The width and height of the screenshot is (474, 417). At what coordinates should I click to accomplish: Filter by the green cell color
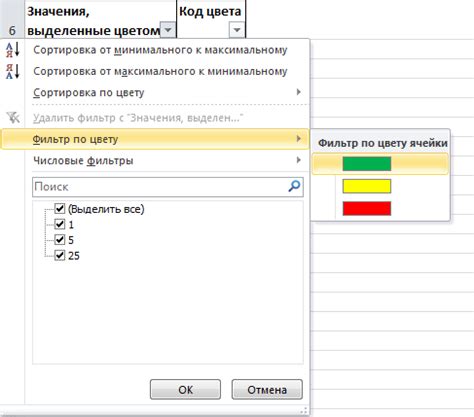(367, 164)
